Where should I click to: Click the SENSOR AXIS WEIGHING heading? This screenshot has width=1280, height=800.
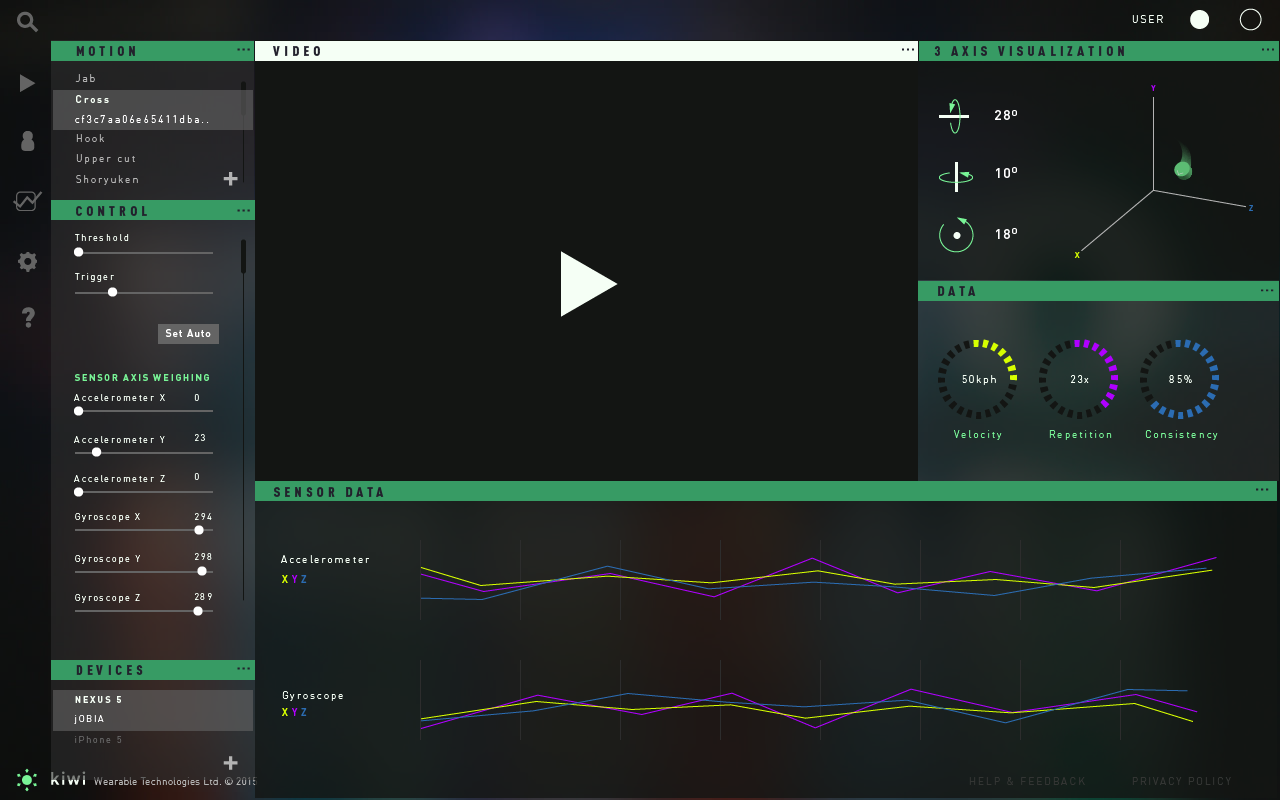[x=142, y=378]
